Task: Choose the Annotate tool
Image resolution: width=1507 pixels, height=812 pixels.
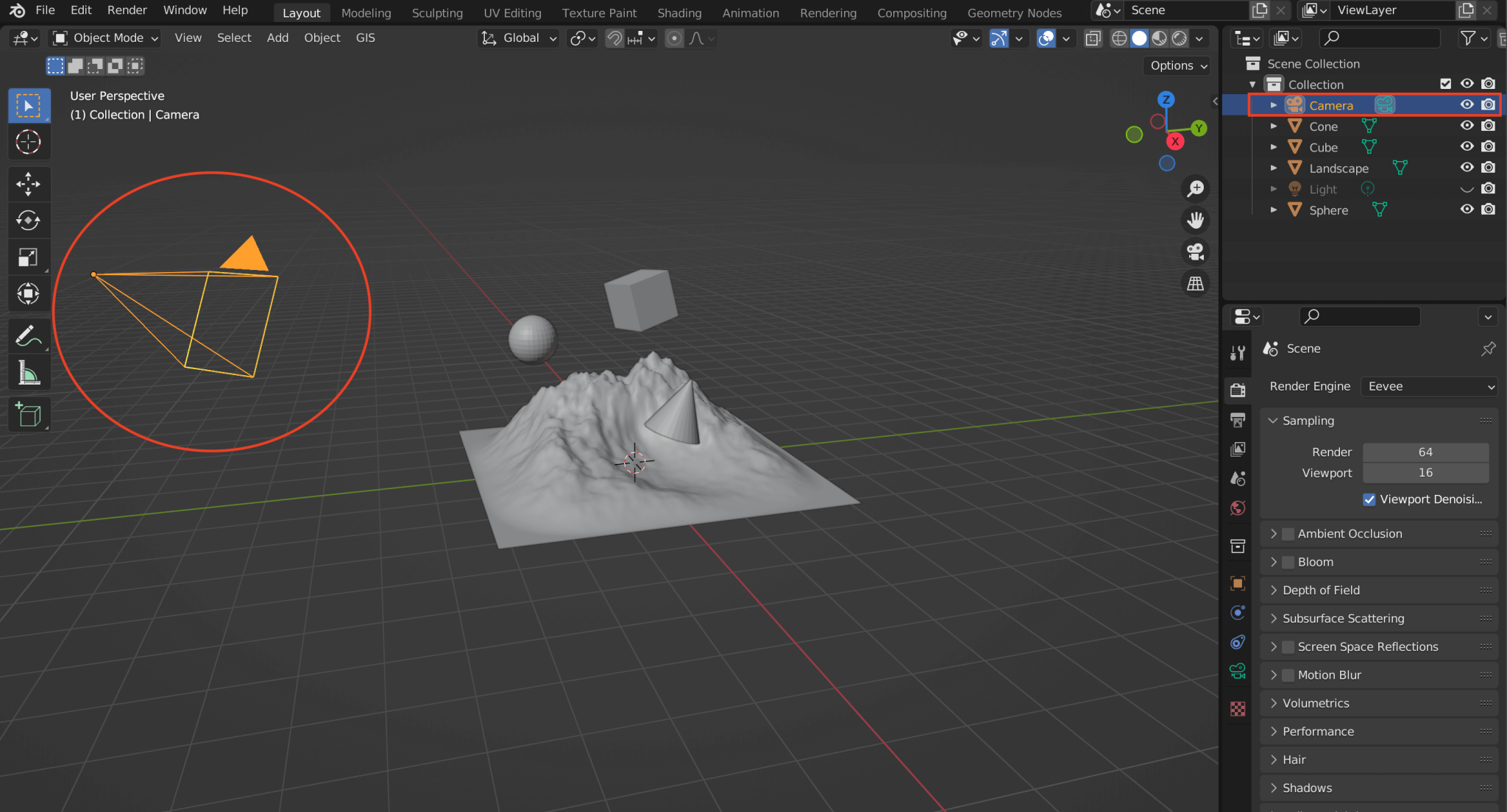Action: point(29,336)
